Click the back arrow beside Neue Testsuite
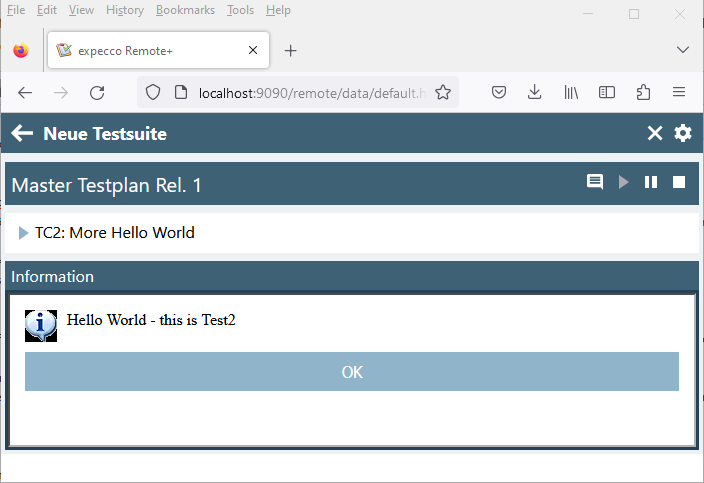 point(22,133)
